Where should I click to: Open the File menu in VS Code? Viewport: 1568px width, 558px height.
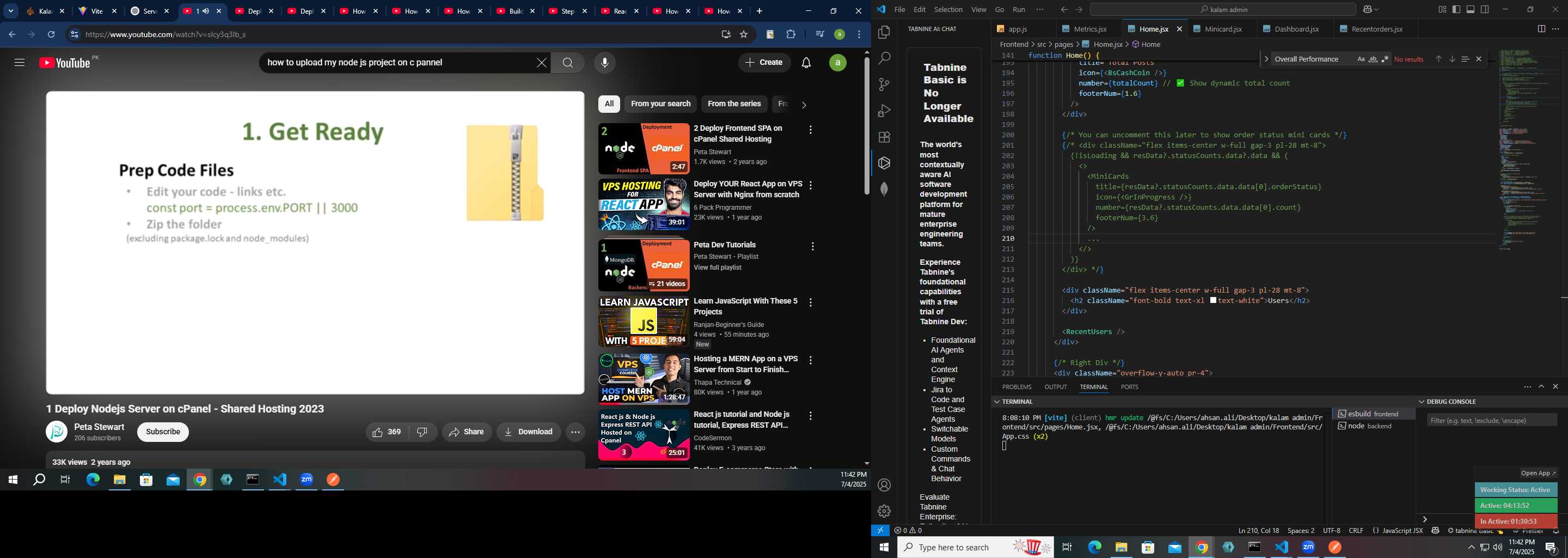[899, 10]
